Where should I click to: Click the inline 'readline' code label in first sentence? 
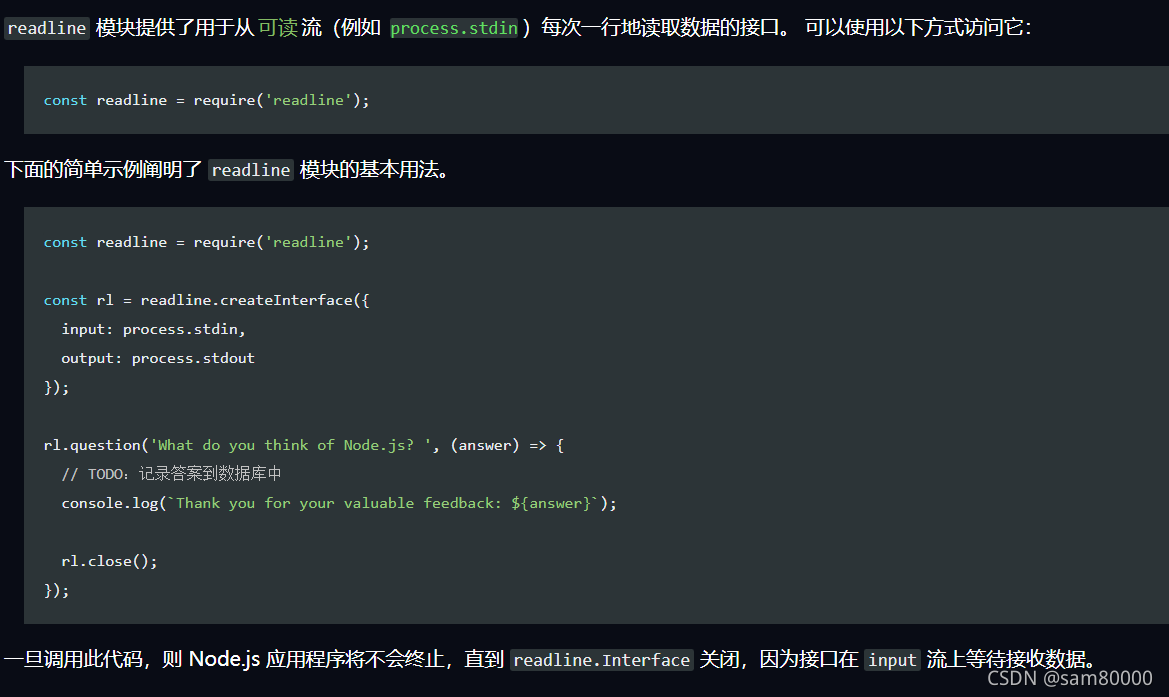pyautogui.click(x=47, y=28)
